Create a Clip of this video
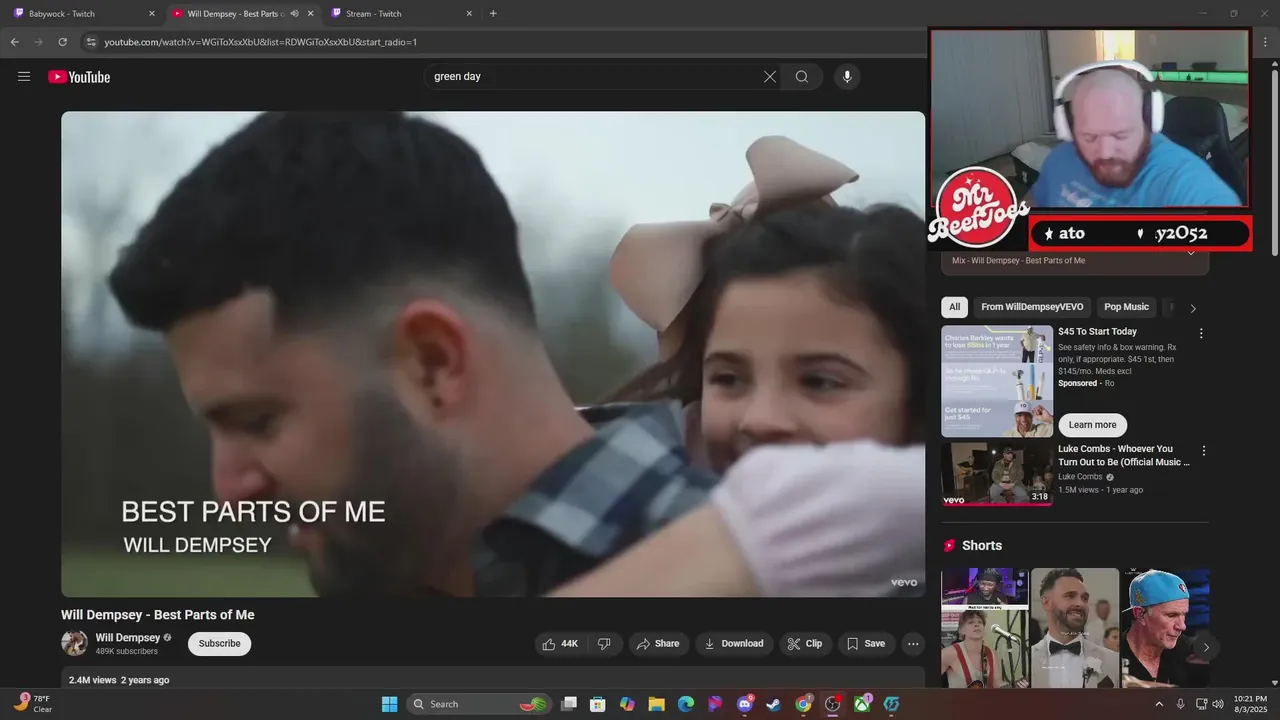 [805, 644]
